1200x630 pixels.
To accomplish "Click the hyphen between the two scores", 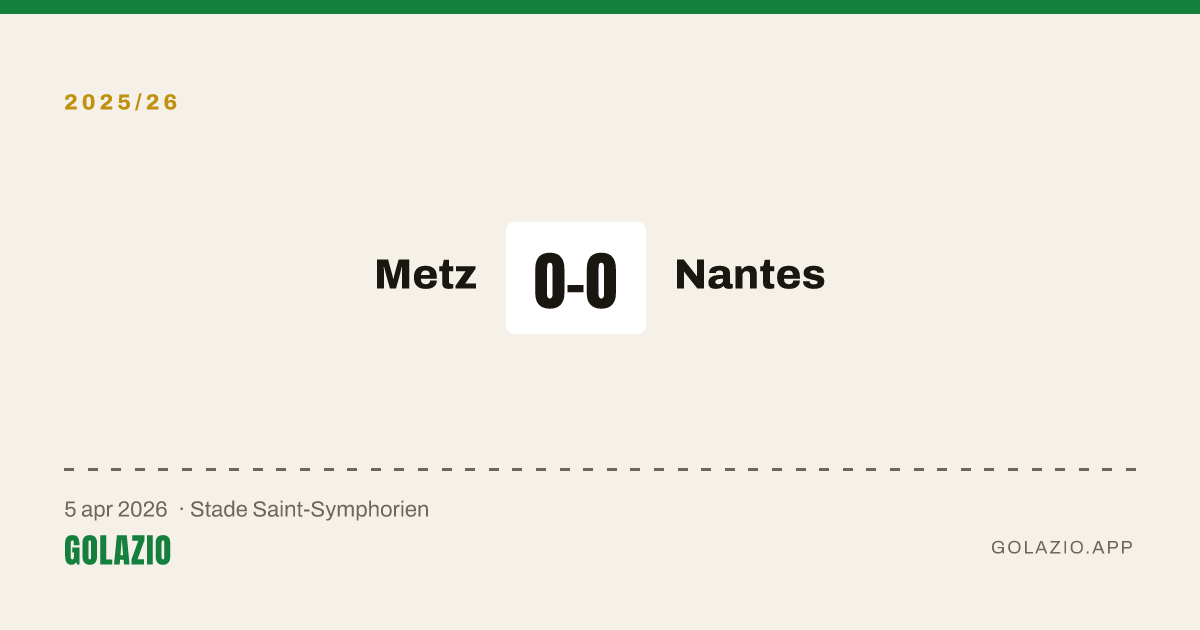I will click(x=575, y=287).
